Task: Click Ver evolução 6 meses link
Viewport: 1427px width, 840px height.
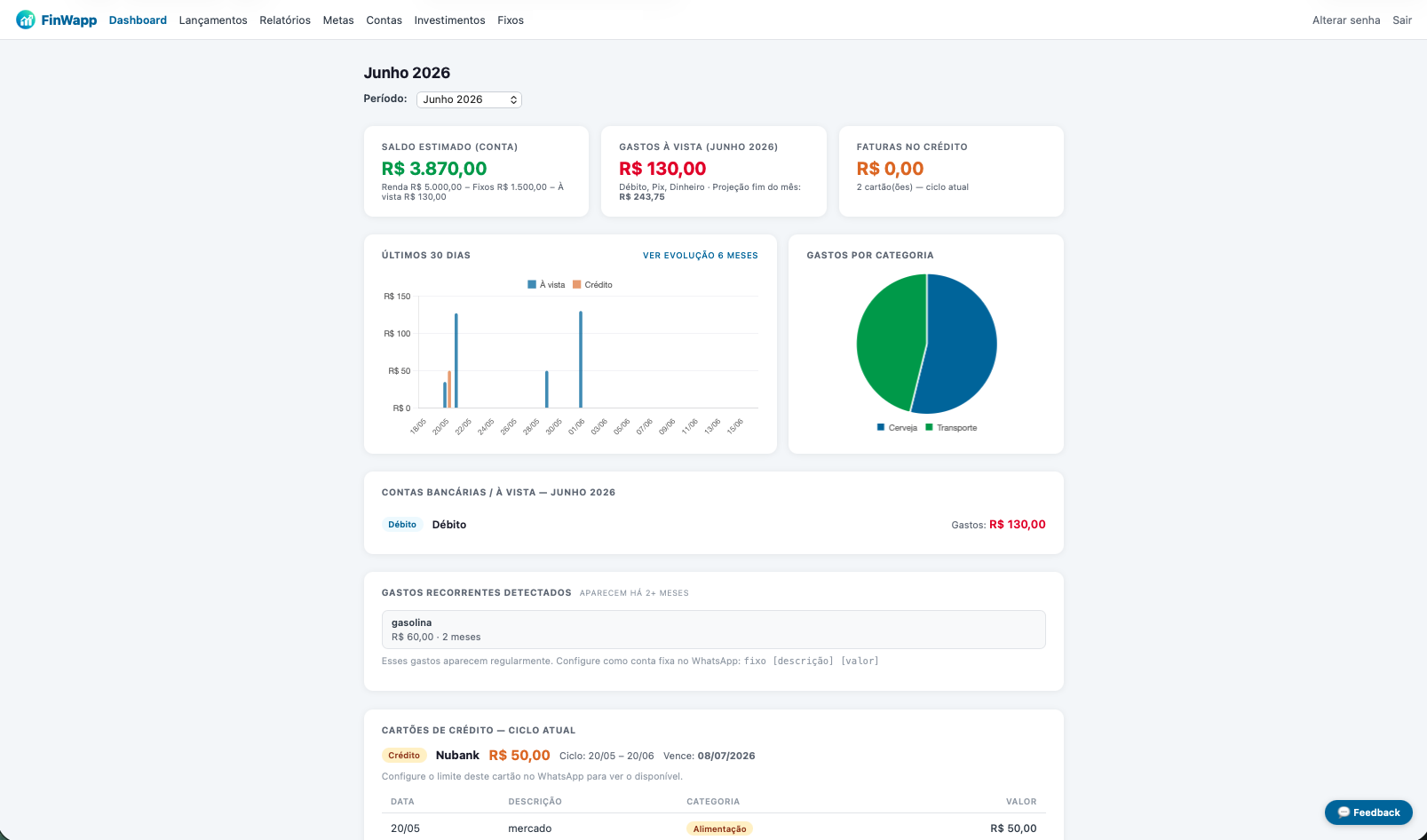Action: click(x=701, y=256)
